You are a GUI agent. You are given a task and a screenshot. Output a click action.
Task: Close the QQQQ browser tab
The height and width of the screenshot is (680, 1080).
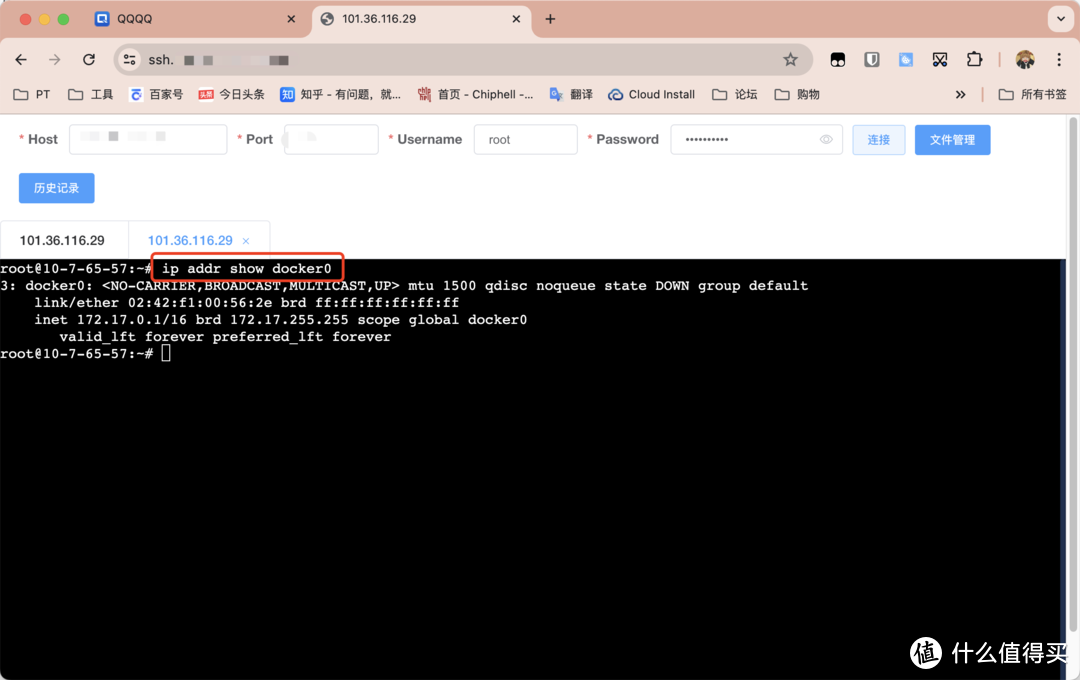coord(291,19)
